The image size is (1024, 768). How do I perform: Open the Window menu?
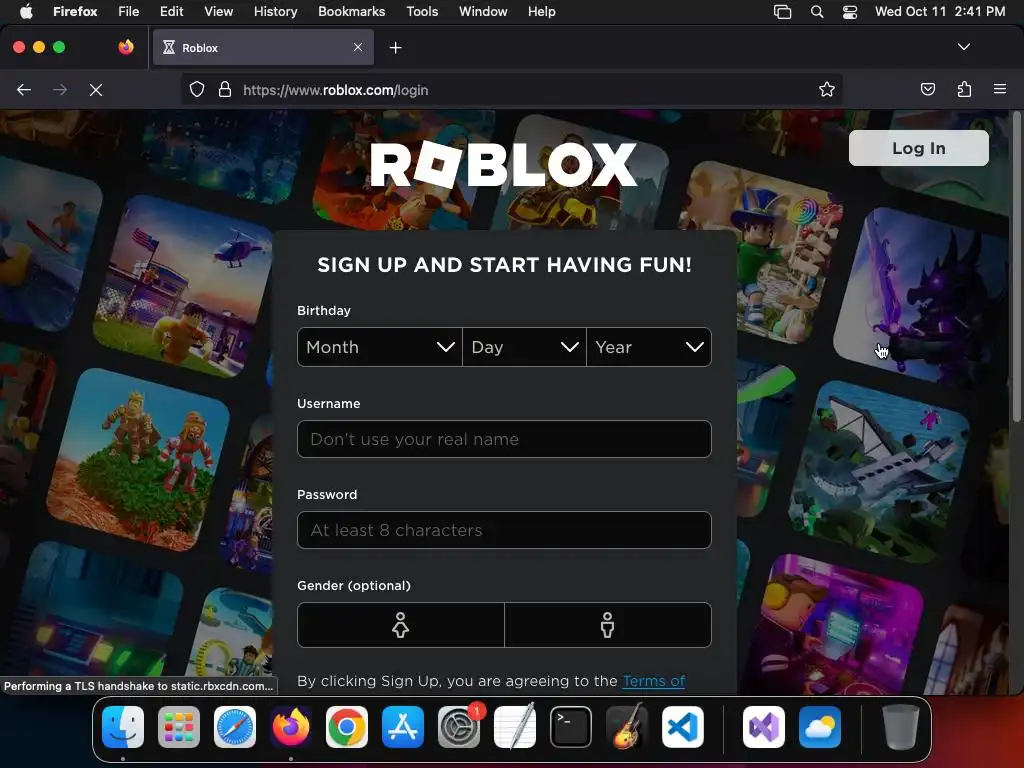483,11
